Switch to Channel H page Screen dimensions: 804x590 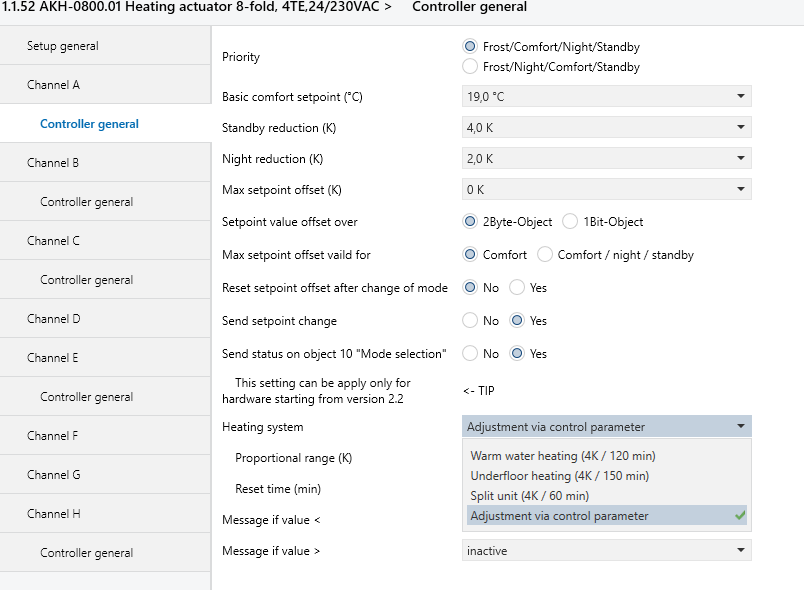click(53, 514)
